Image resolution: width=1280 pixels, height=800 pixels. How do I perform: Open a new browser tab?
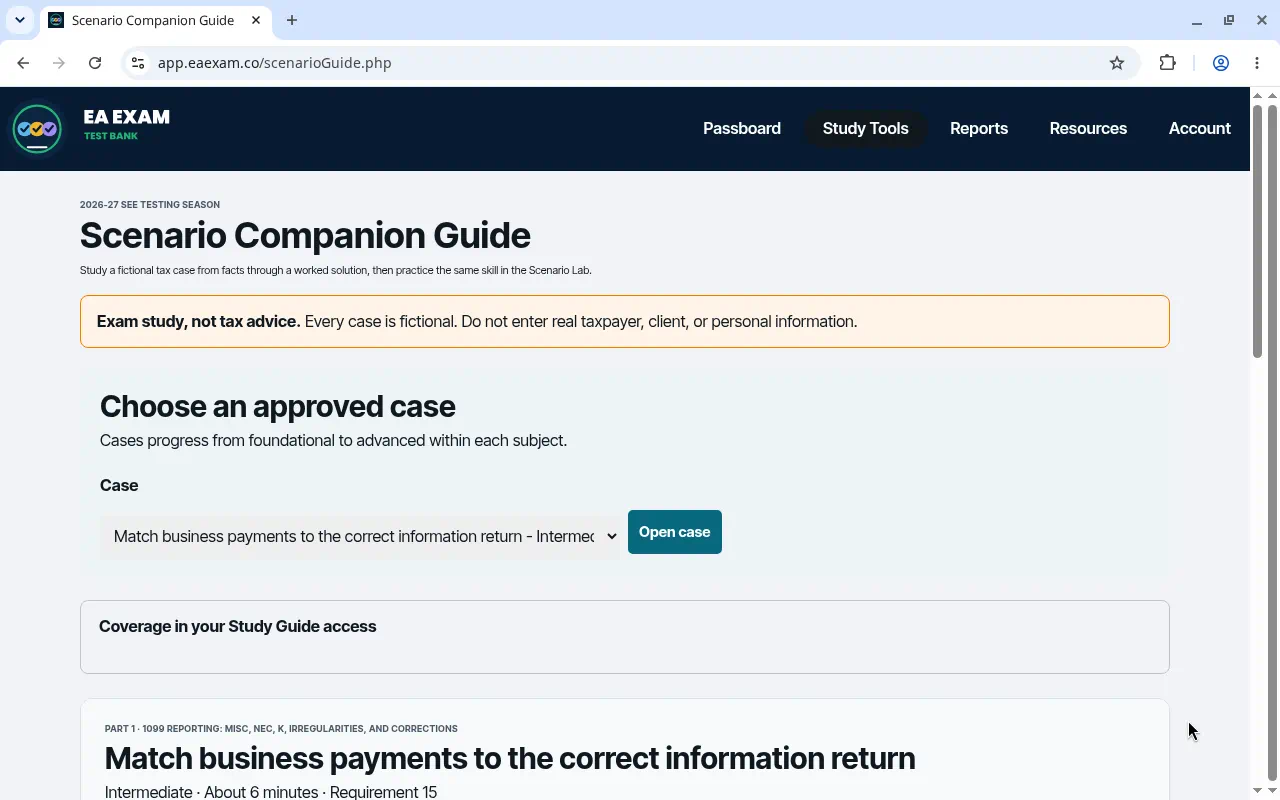292,20
